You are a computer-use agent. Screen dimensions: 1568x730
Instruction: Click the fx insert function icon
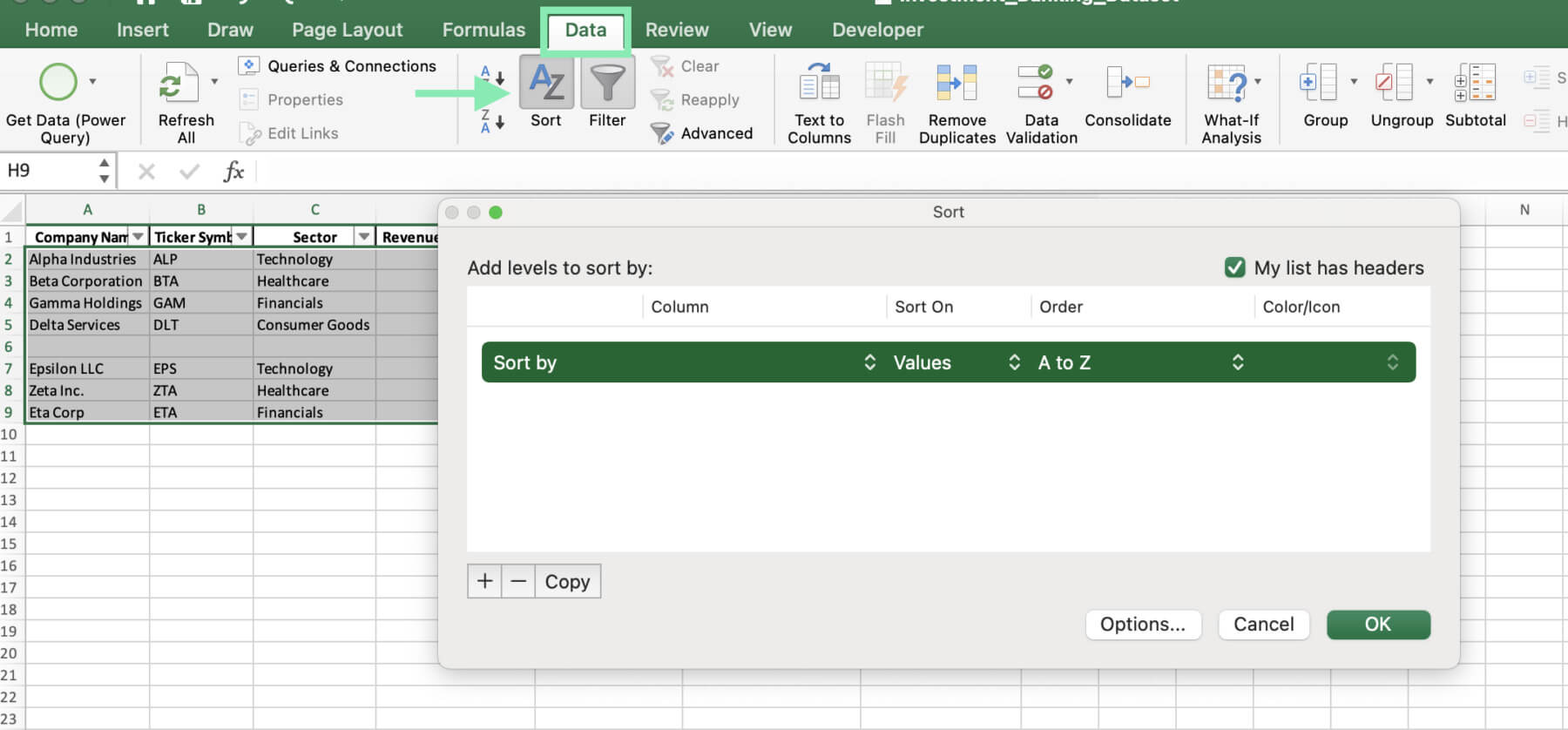click(233, 171)
